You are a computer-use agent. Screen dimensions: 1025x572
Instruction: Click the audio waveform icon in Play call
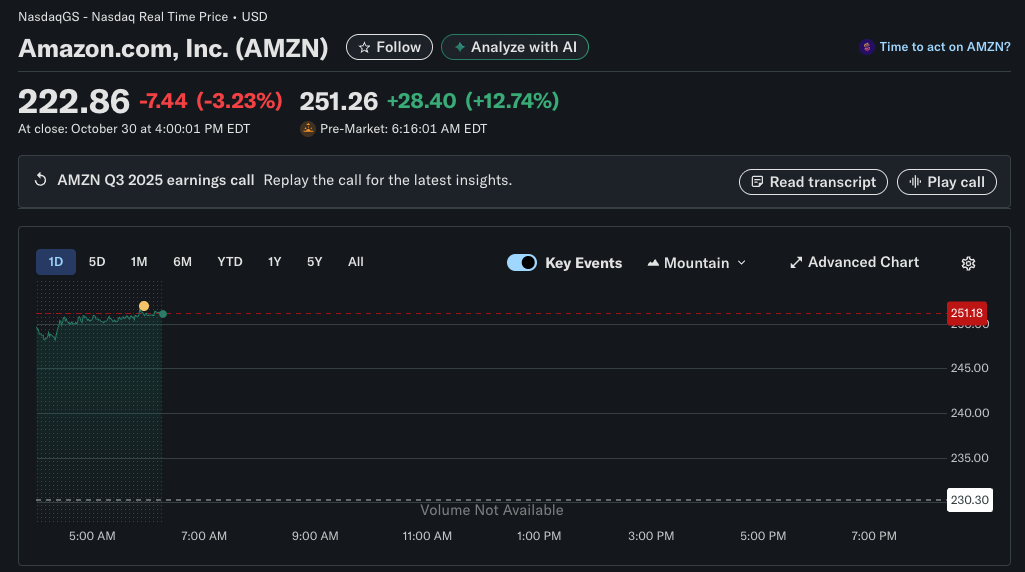915,182
